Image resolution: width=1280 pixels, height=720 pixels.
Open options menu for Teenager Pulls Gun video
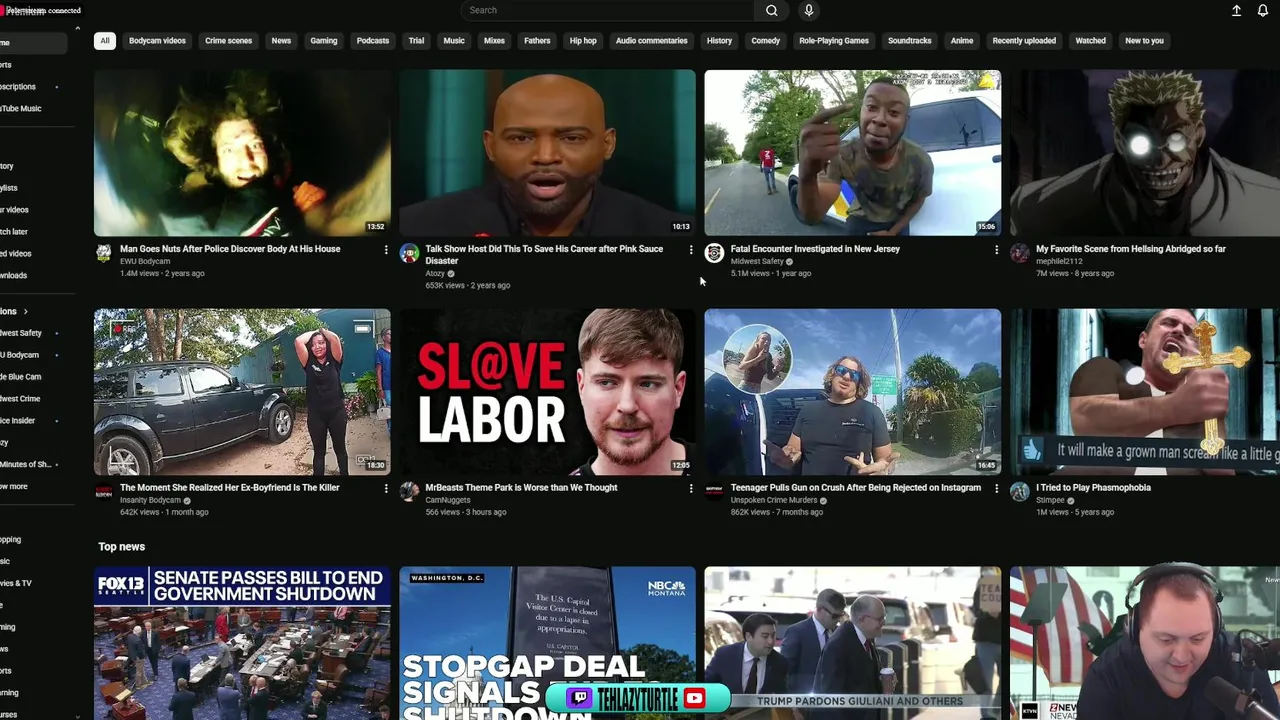click(996, 489)
